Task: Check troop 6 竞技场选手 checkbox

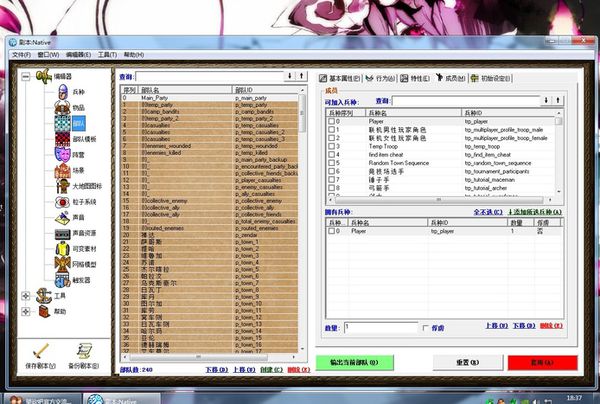Action: tap(331, 171)
